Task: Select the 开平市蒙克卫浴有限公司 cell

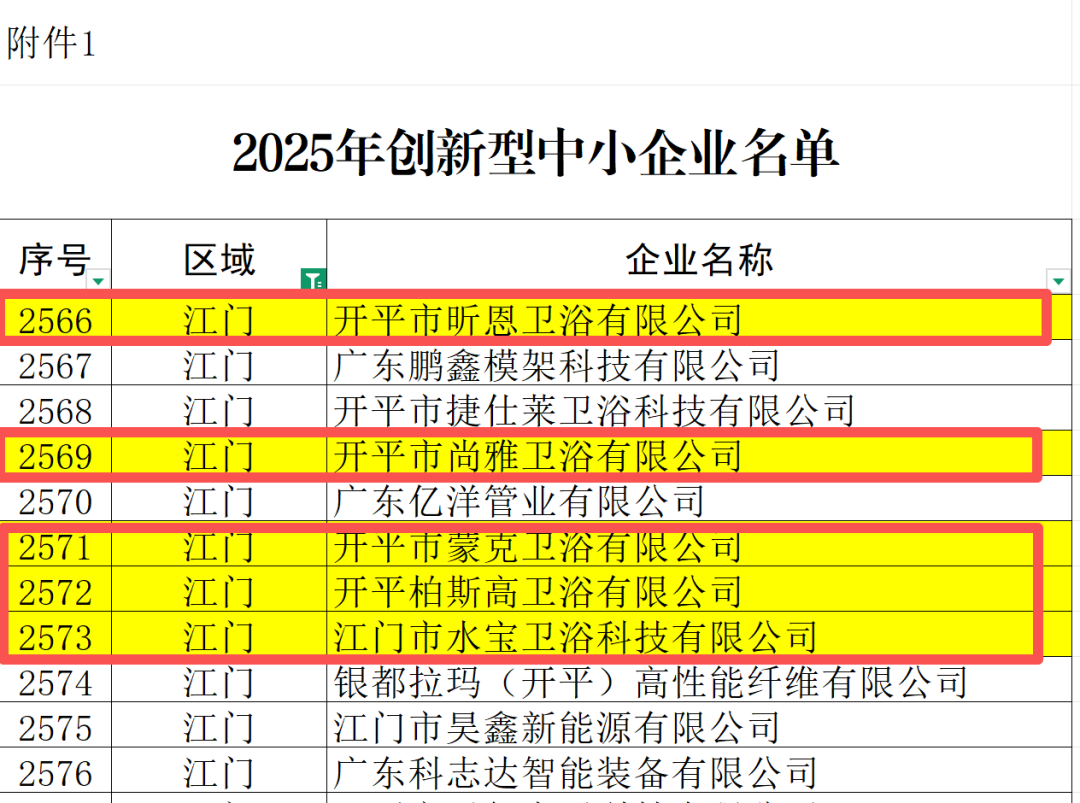Action: [x=538, y=547]
